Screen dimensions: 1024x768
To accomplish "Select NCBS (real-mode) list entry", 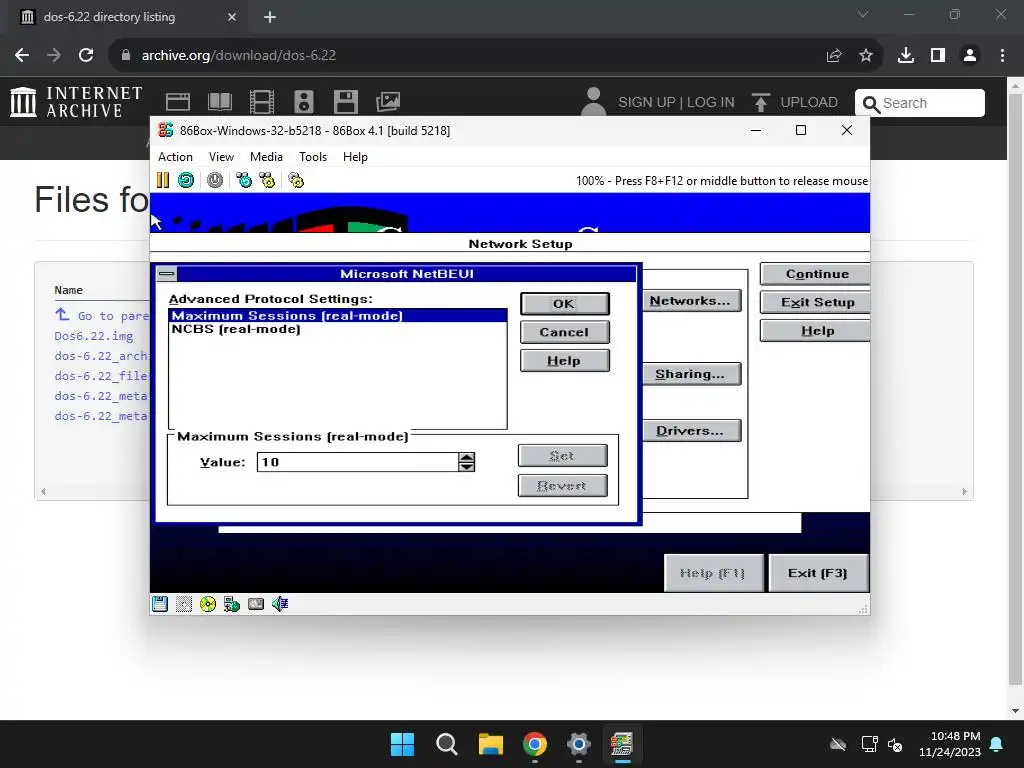I will (338, 329).
